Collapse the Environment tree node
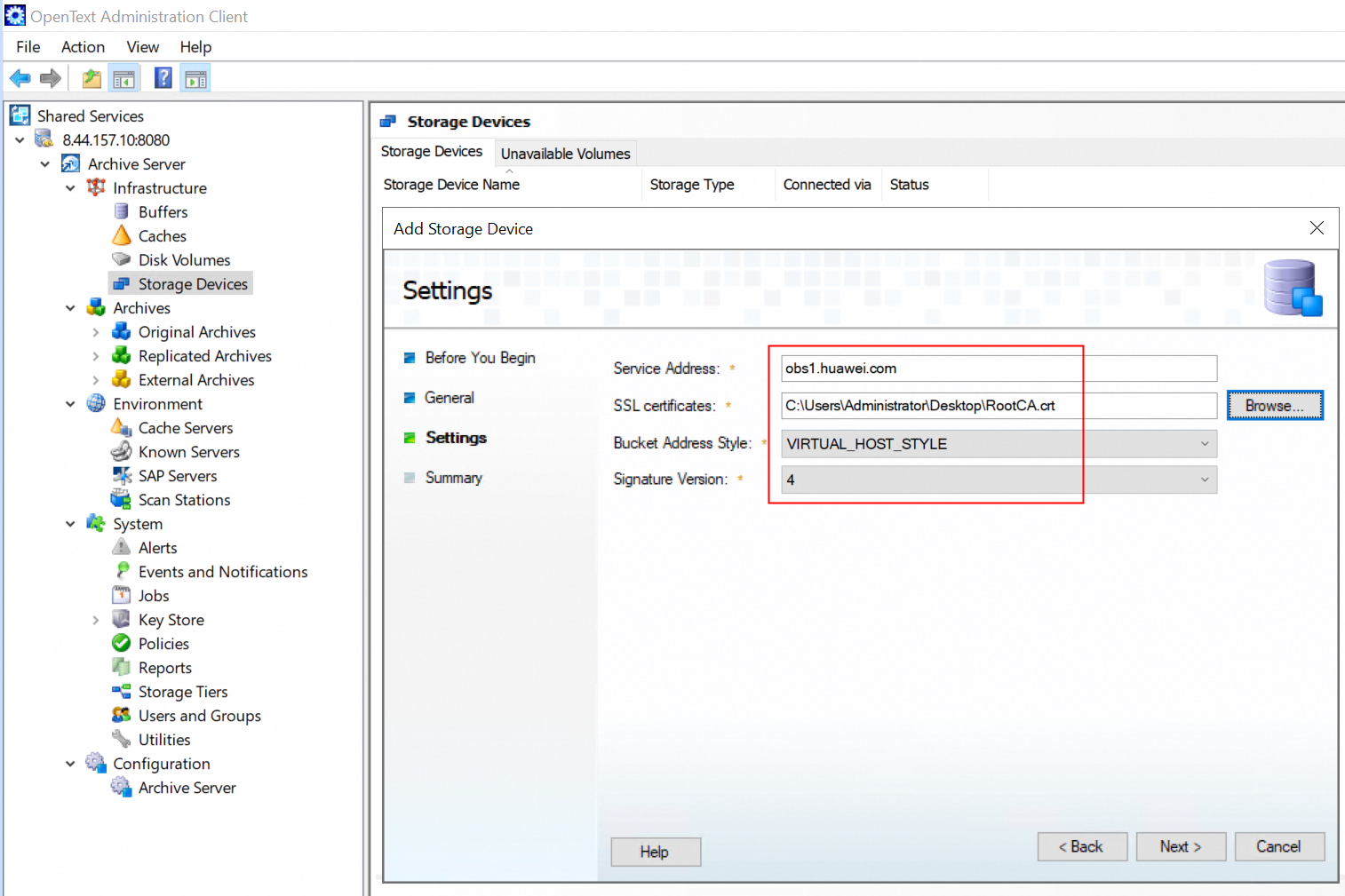Screen dimensions: 1345x896 point(70,404)
